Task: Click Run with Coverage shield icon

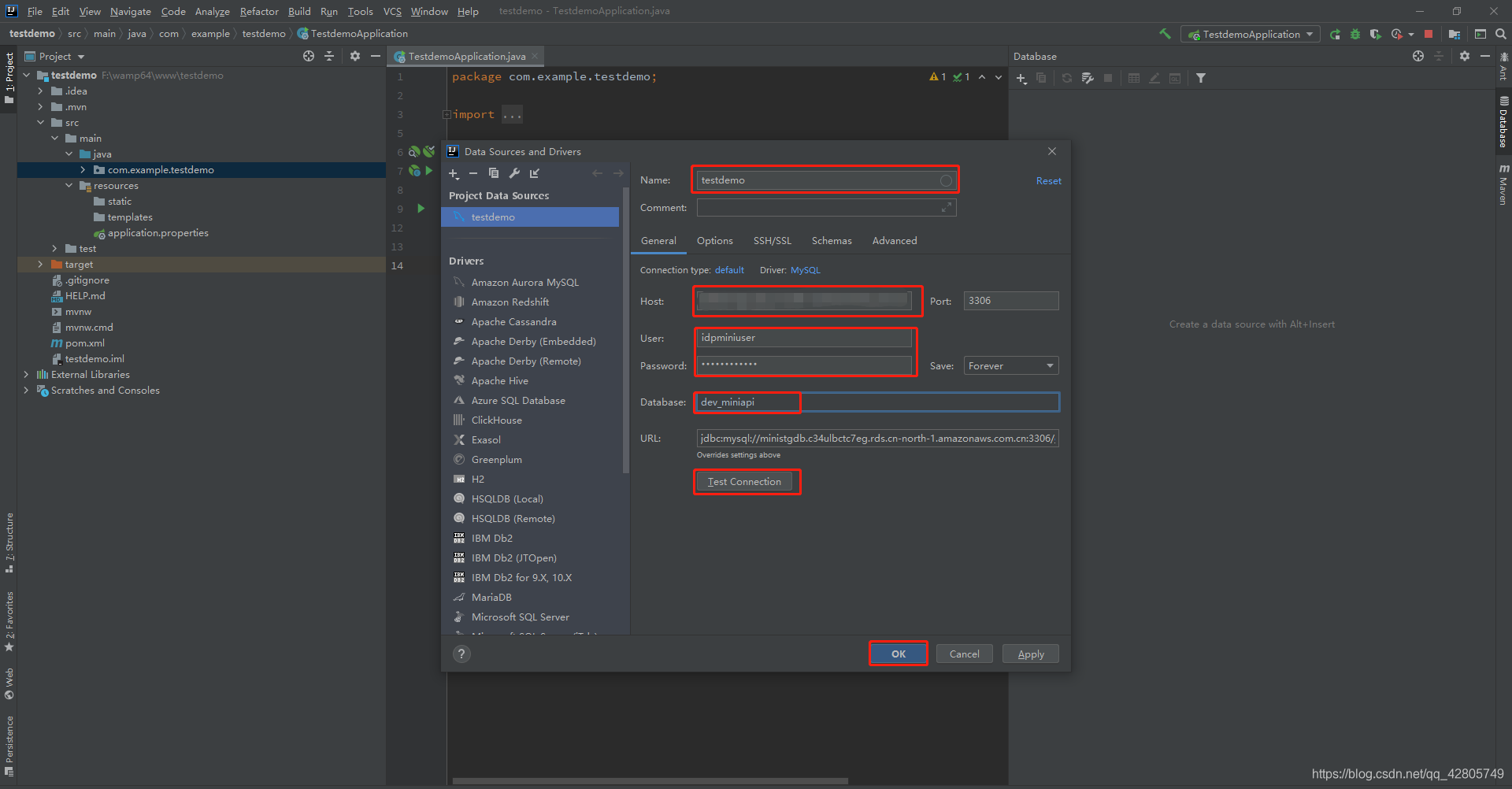Action: point(1376,34)
